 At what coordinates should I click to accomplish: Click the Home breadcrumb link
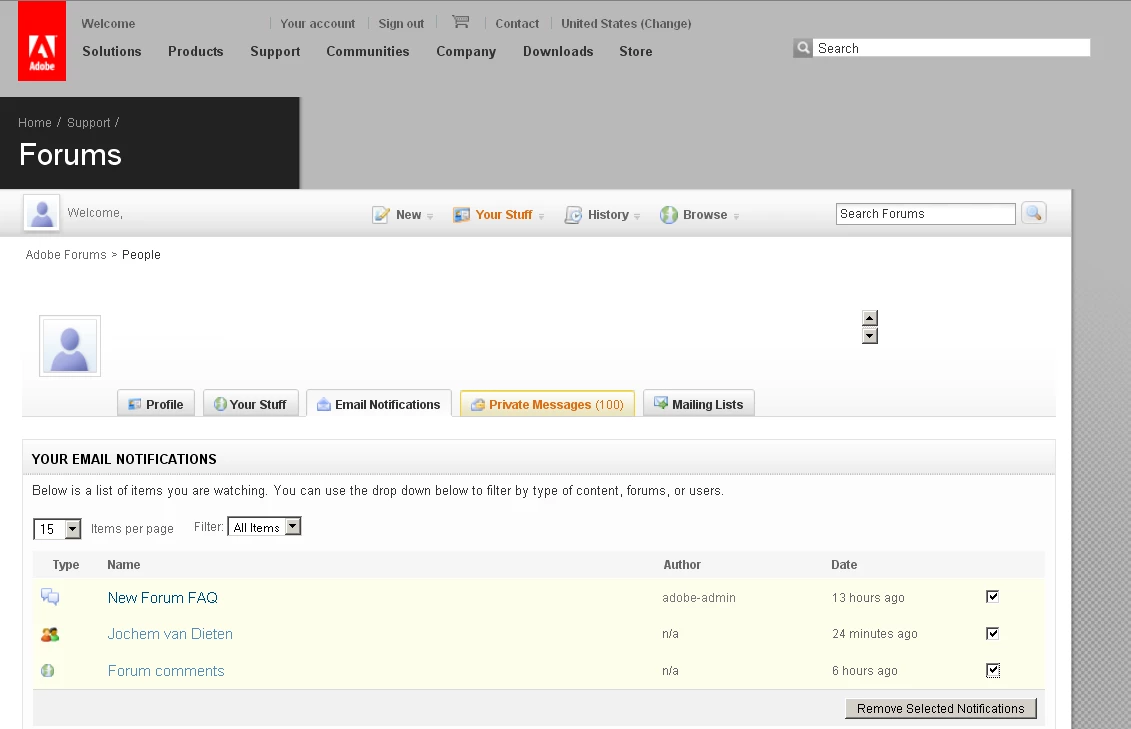pyautogui.click(x=35, y=123)
